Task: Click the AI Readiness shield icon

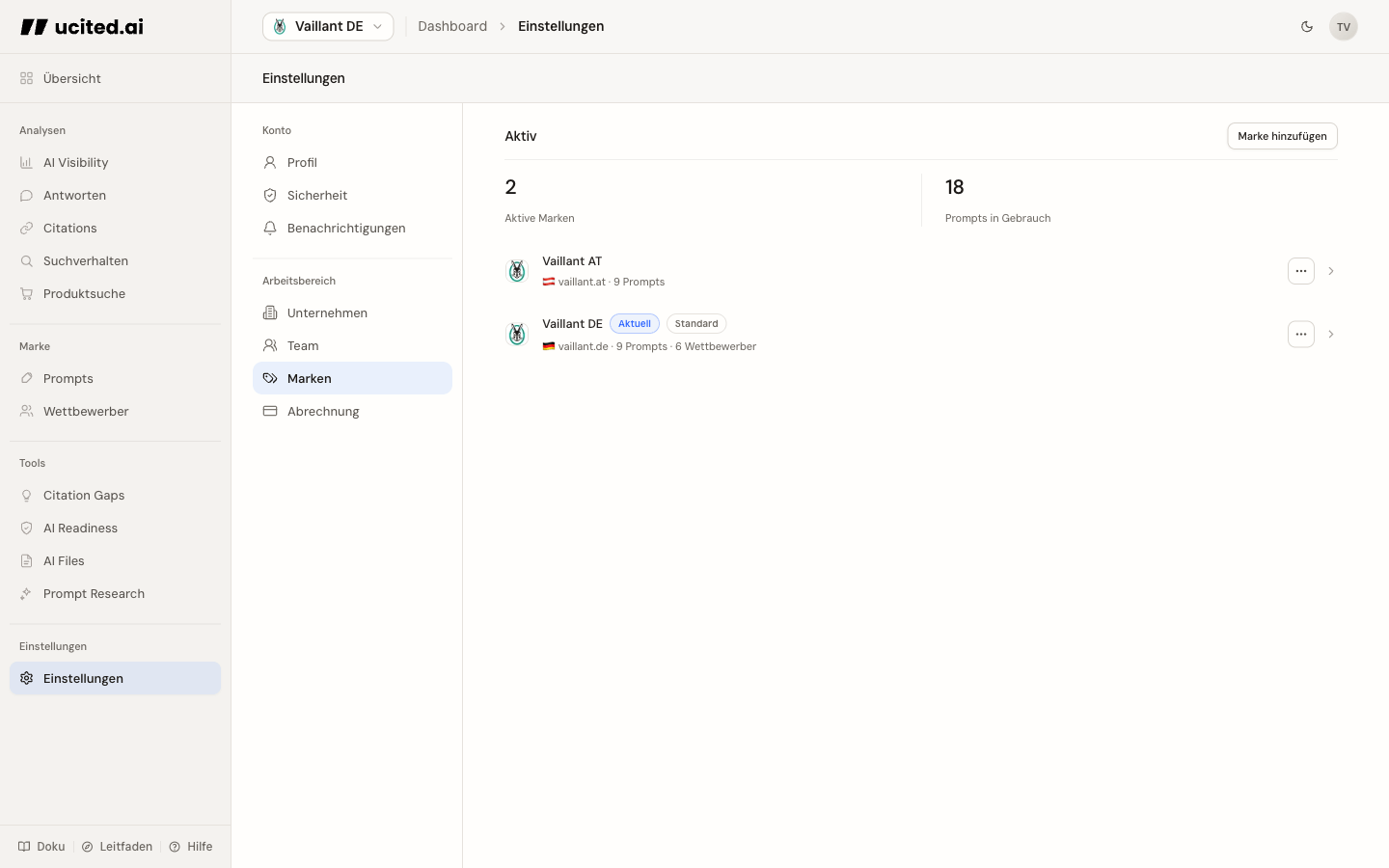Action: 27,528
